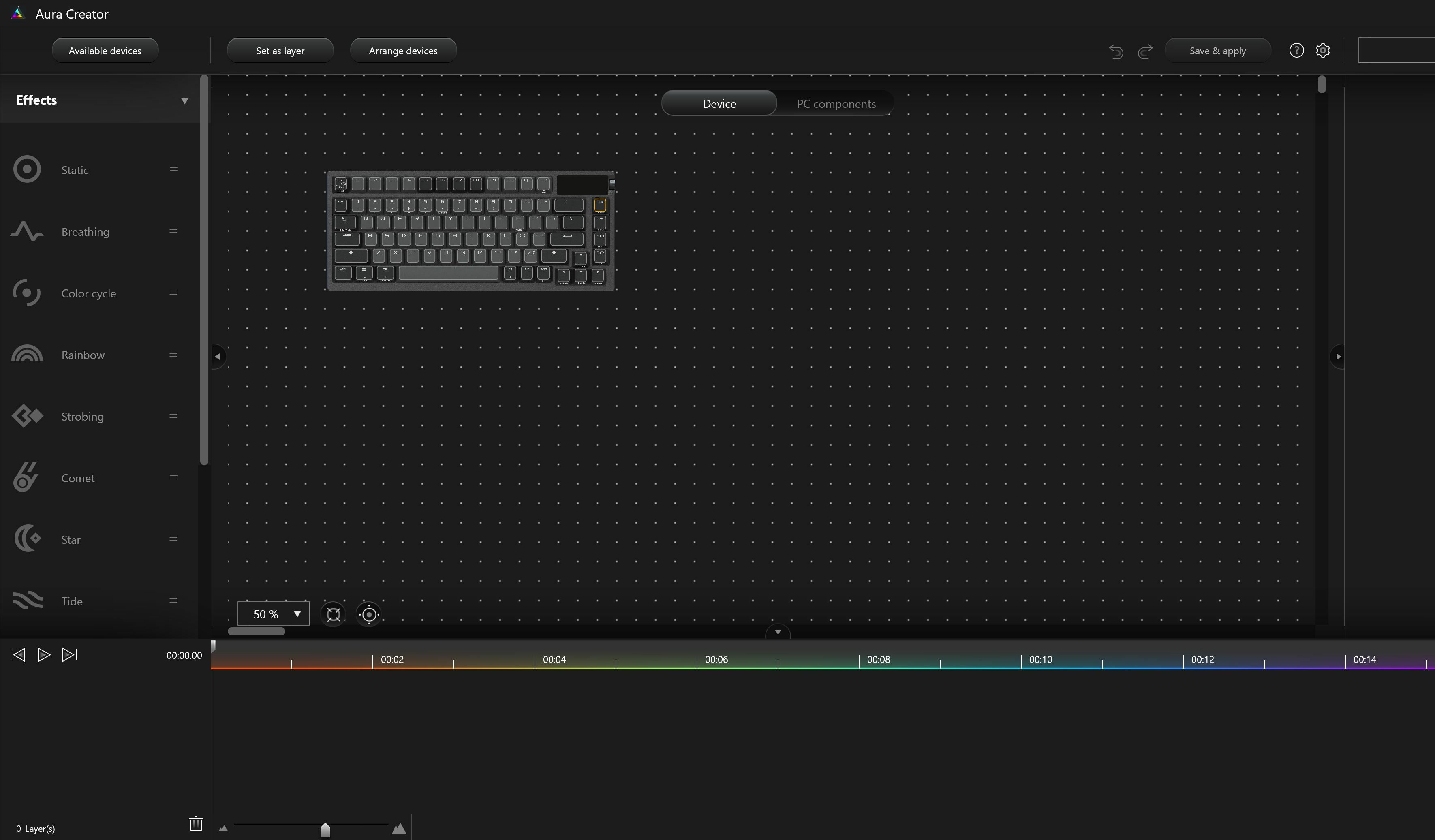Open the zoom percentage dropdown
Image resolution: width=1435 pixels, height=840 pixels.
coord(297,614)
